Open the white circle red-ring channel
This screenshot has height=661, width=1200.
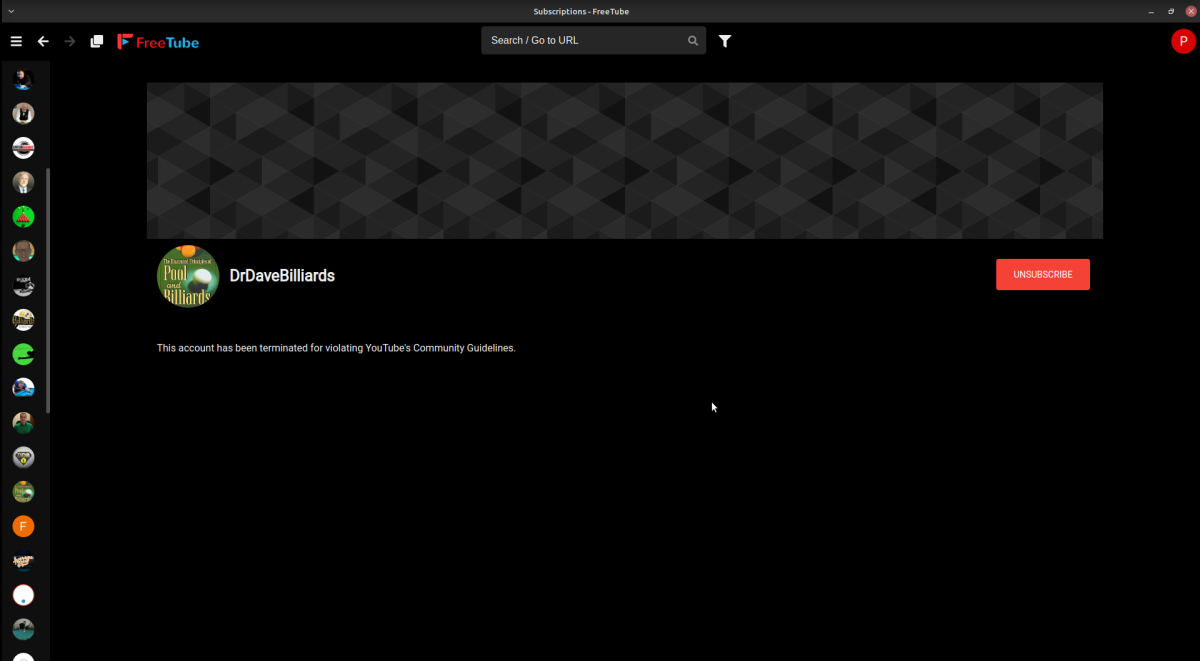click(23, 595)
